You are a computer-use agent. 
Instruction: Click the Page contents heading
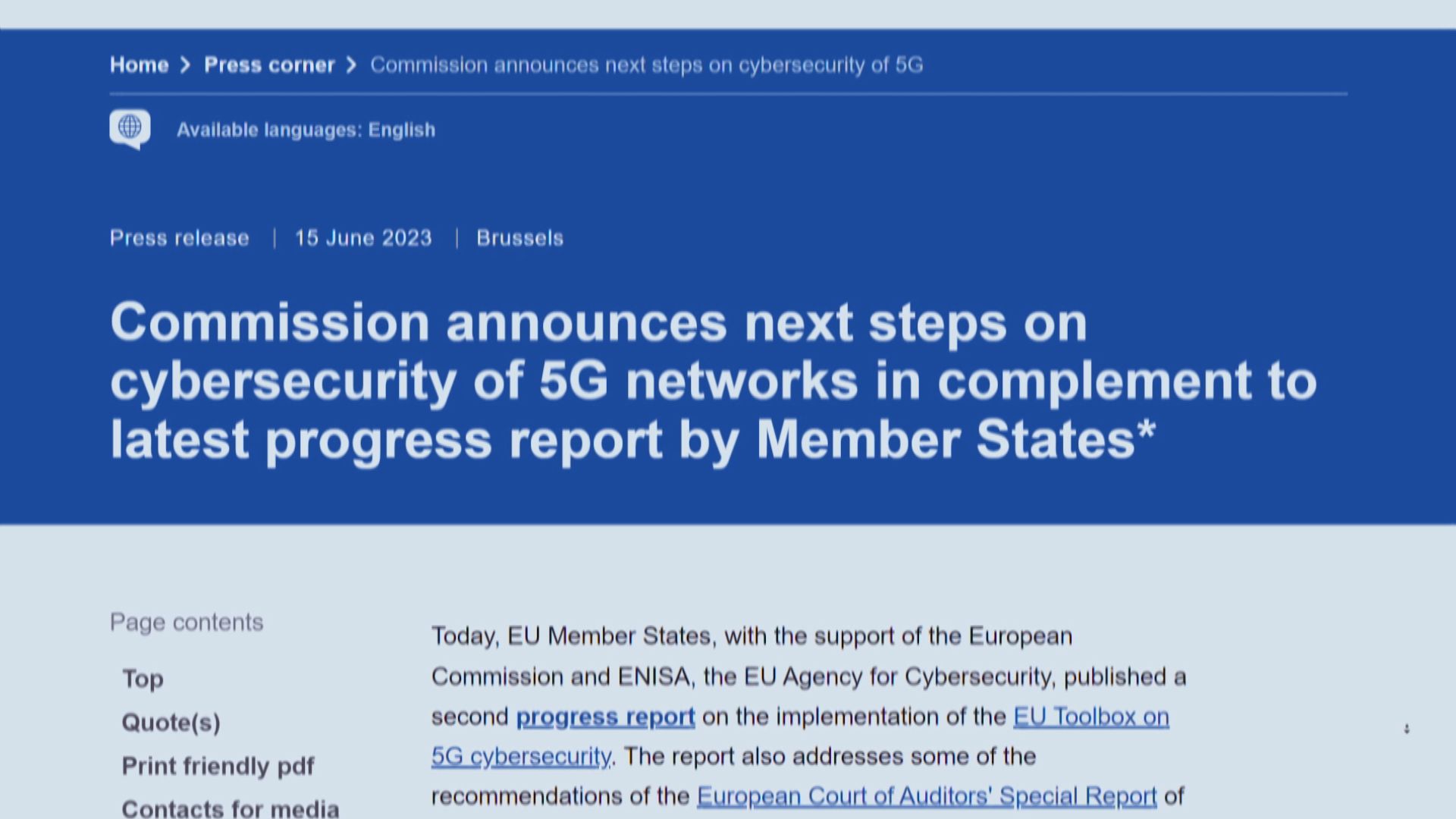coord(187,622)
